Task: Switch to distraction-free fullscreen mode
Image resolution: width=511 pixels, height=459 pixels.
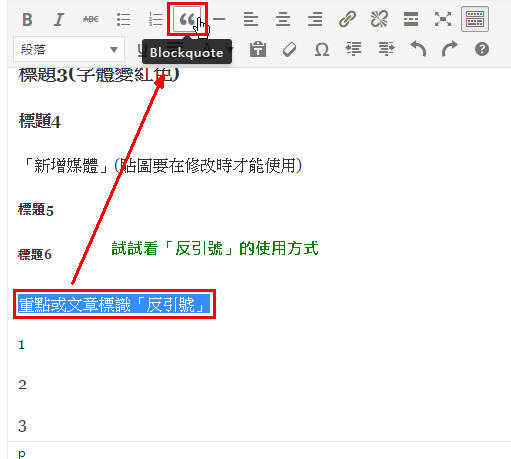Action: click(443, 19)
